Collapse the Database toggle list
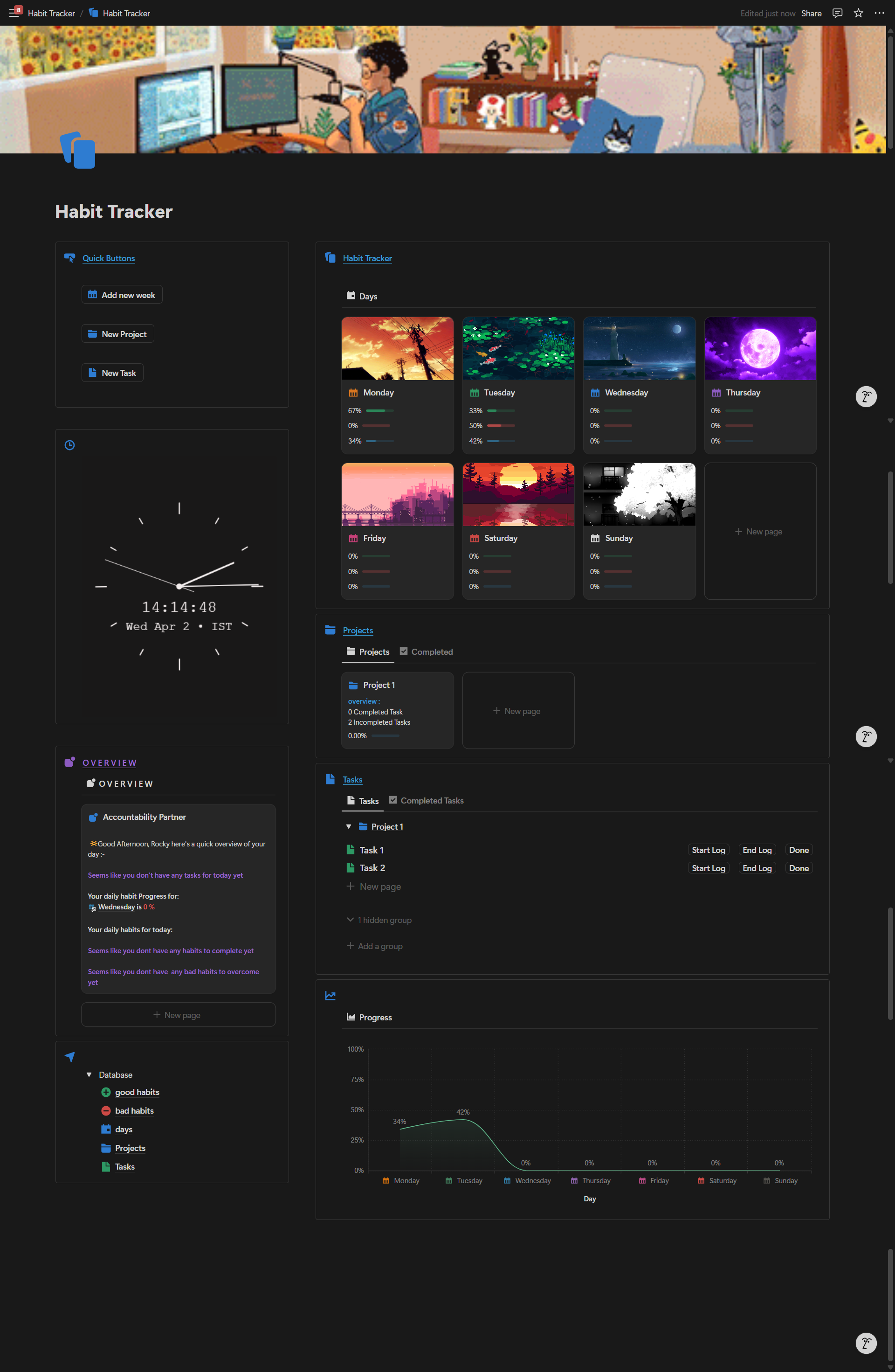The width and height of the screenshot is (895, 1372). click(89, 1074)
